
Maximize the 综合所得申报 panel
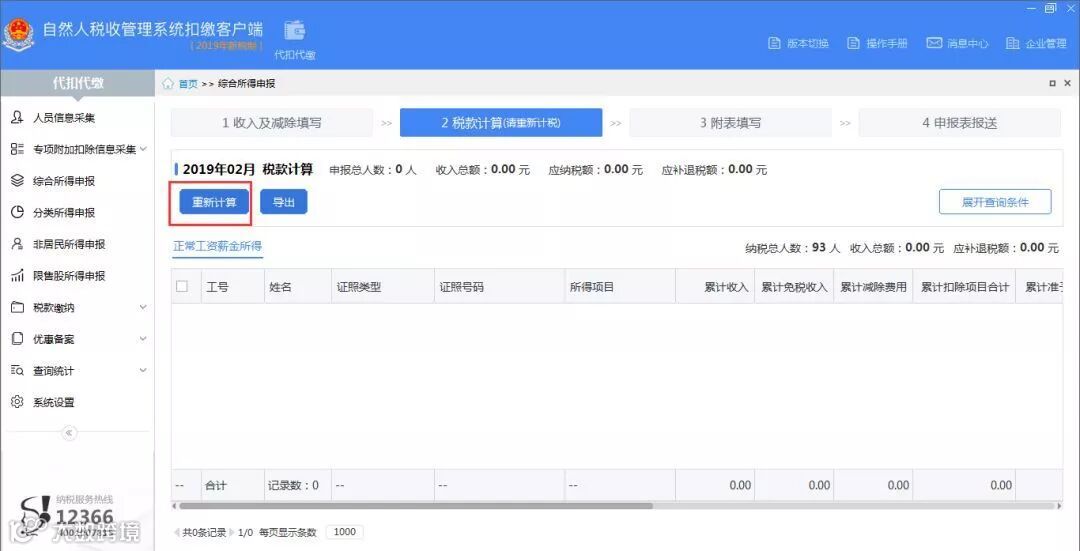tap(1052, 83)
